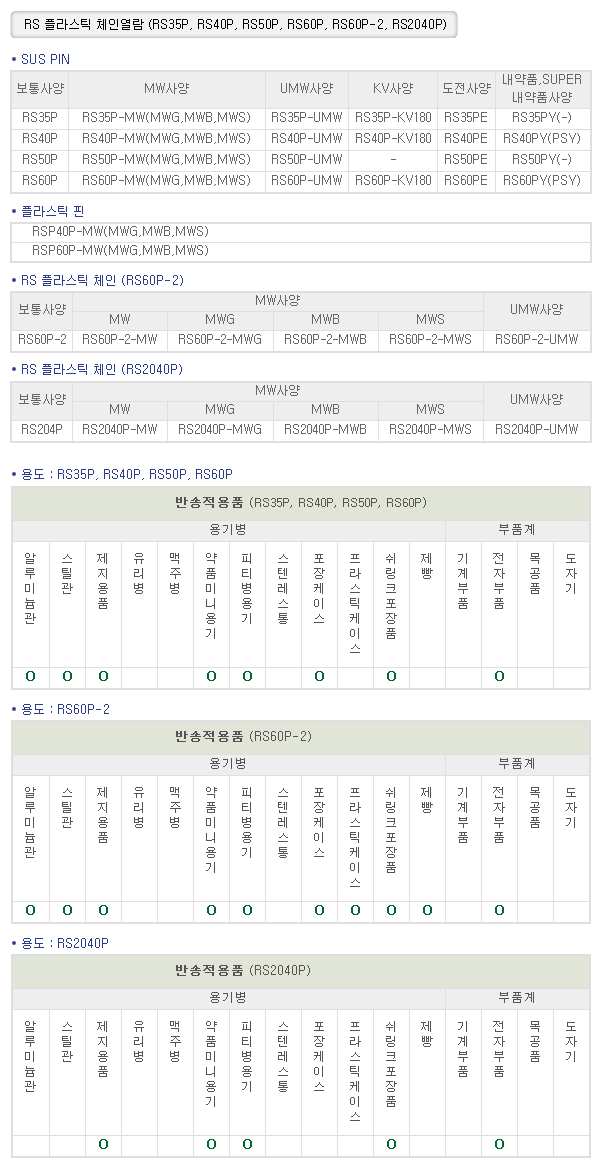Click the RS60P-2-MWG cell
Screen dimensions: 602x1172
220,339
